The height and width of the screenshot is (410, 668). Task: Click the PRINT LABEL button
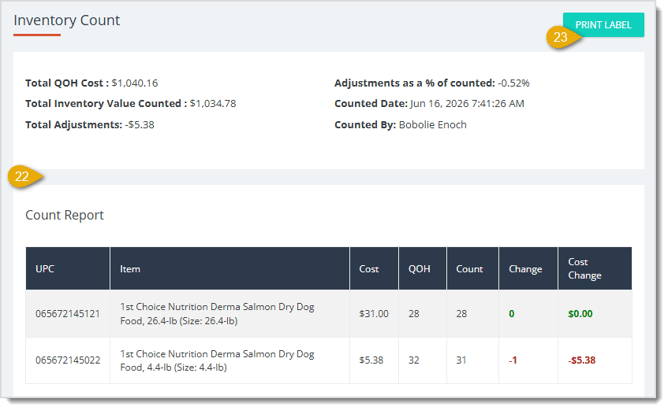click(603, 25)
